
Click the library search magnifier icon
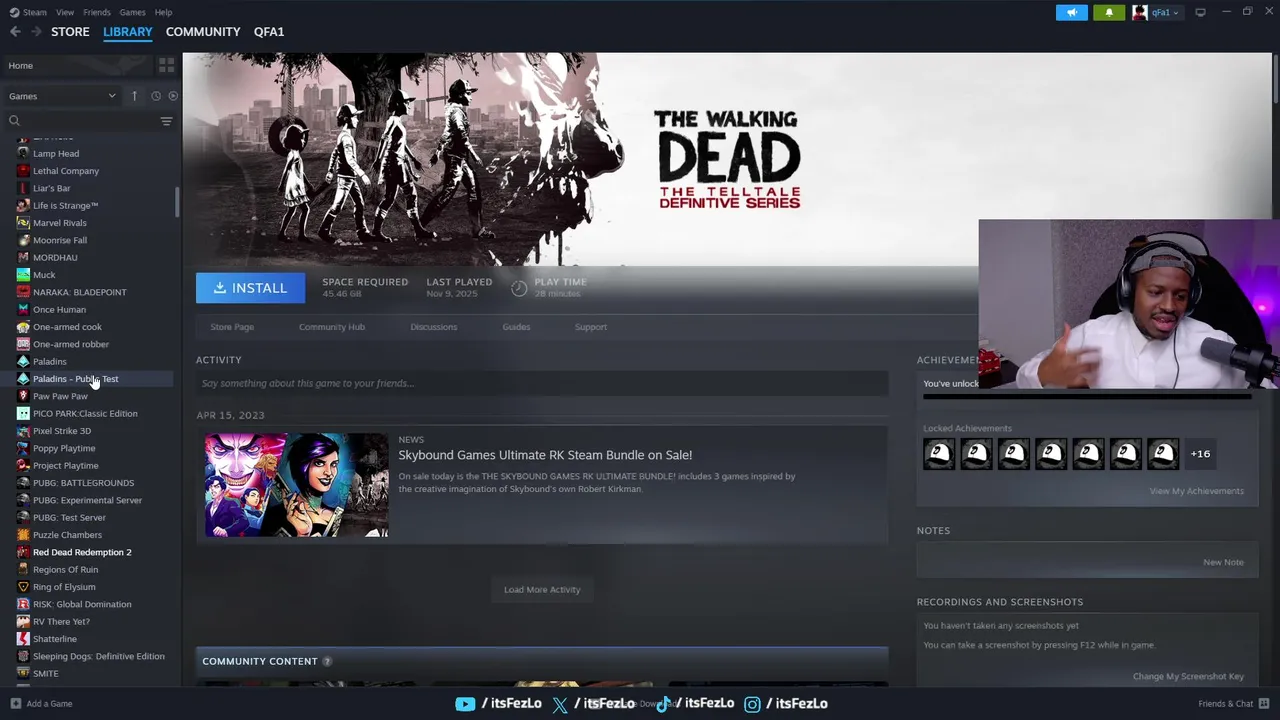tap(14, 121)
